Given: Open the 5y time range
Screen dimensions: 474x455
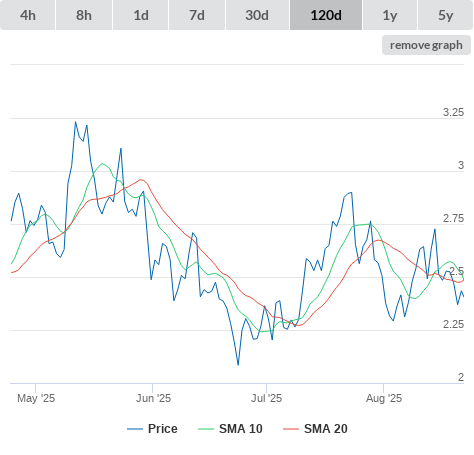Looking at the screenshot, I should point(446,15).
